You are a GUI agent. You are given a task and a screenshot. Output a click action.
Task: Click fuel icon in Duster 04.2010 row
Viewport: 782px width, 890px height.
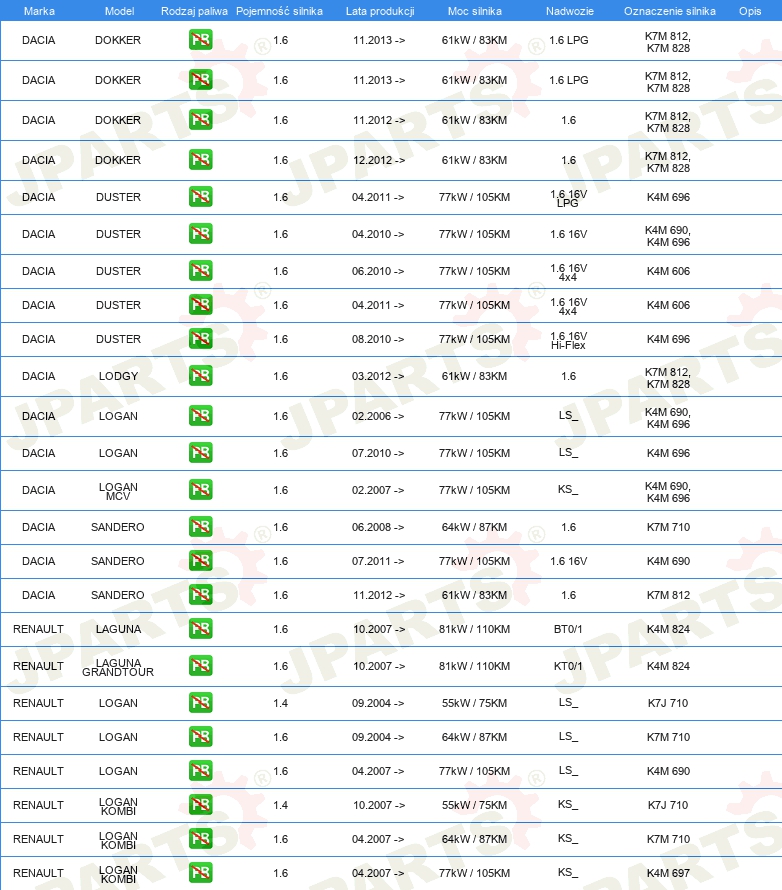tap(200, 234)
